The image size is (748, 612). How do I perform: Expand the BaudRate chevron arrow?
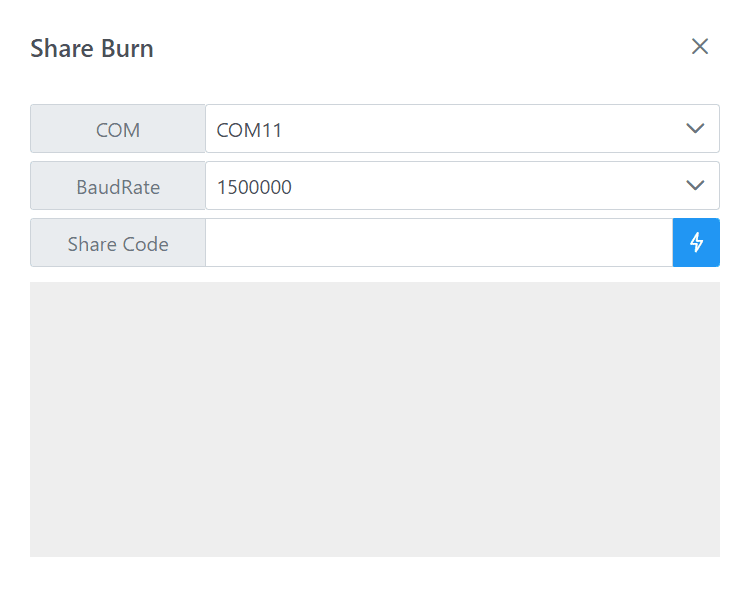click(x=695, y=185)
